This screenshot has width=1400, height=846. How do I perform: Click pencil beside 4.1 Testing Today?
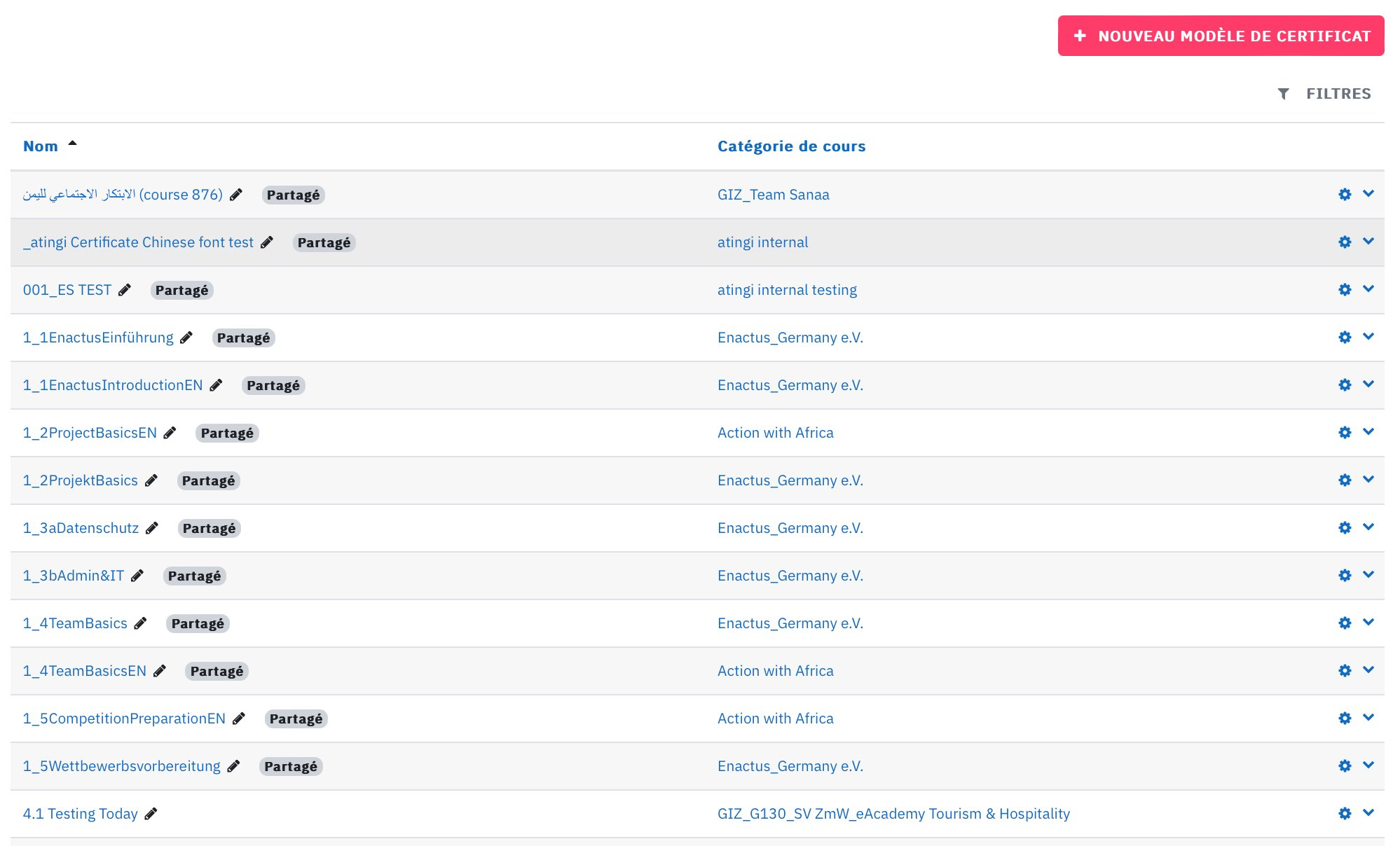tap(151, 814)
